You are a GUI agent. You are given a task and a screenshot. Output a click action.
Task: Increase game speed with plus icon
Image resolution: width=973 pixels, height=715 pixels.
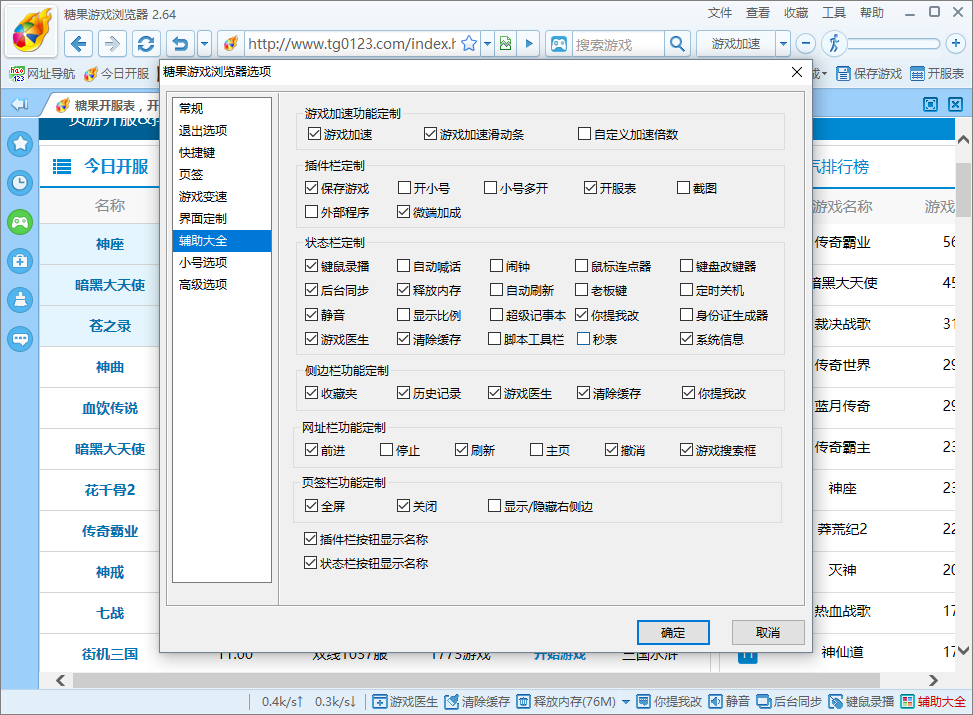click(x=956, y=43)
